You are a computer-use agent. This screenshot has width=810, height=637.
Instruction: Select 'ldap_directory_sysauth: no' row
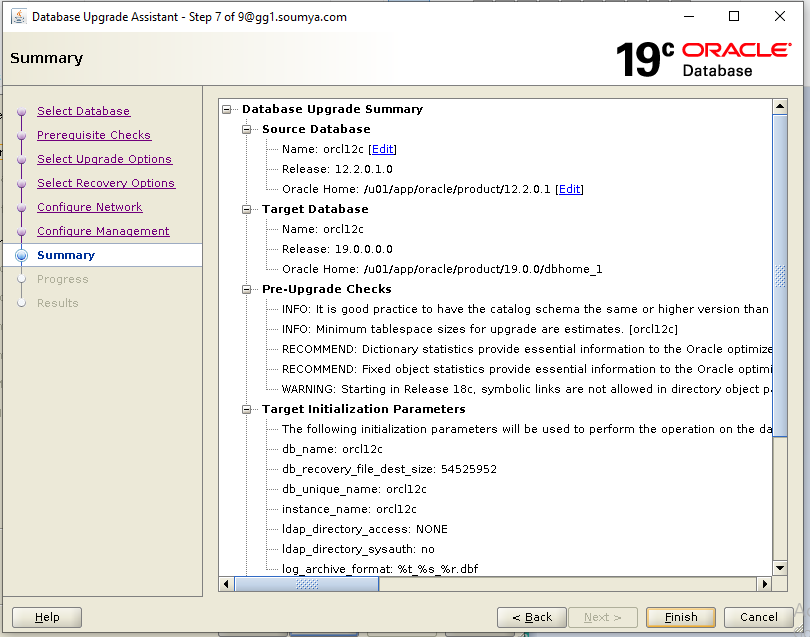click(358, 549)
